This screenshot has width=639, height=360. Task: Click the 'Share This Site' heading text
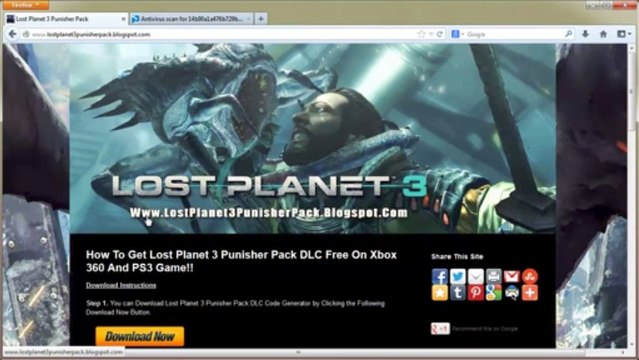[x=457, y=256]
